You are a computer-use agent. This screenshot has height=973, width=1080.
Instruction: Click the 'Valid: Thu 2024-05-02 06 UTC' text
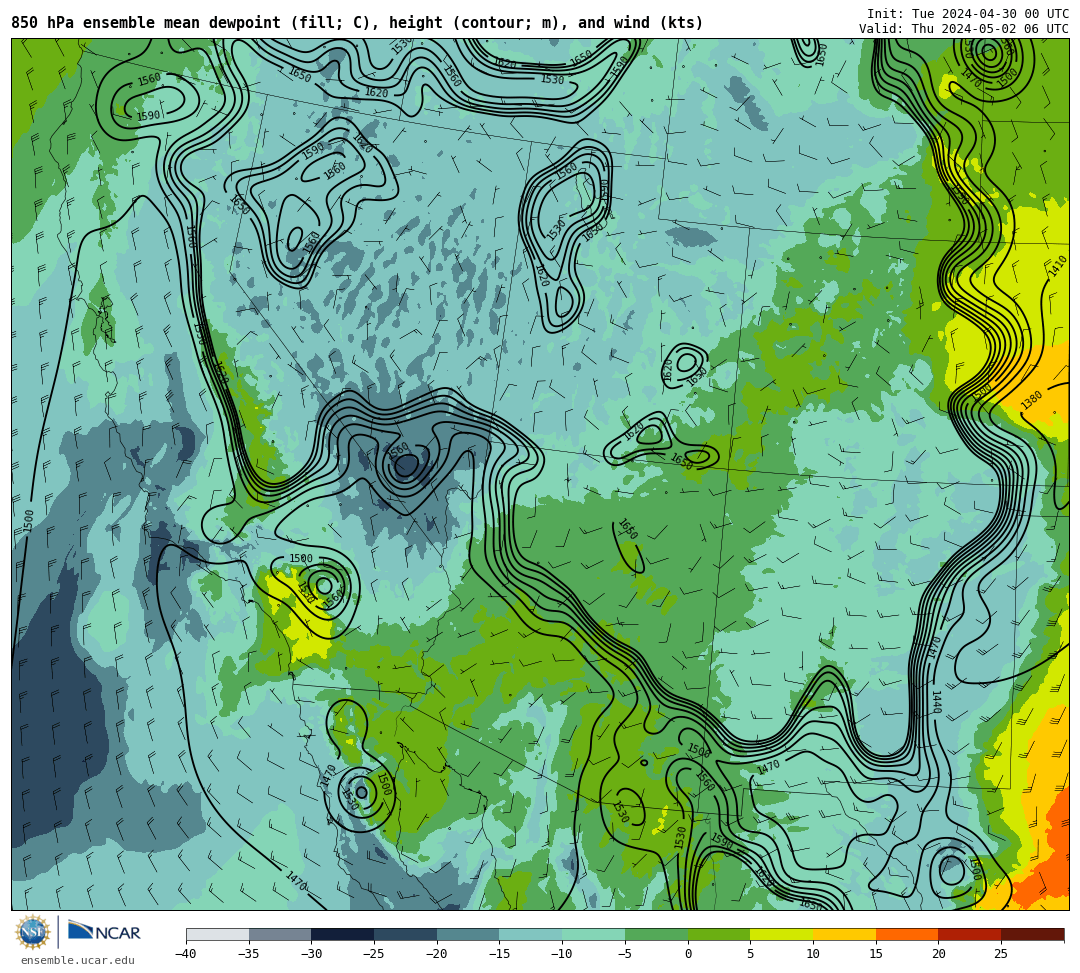[964, 29]
